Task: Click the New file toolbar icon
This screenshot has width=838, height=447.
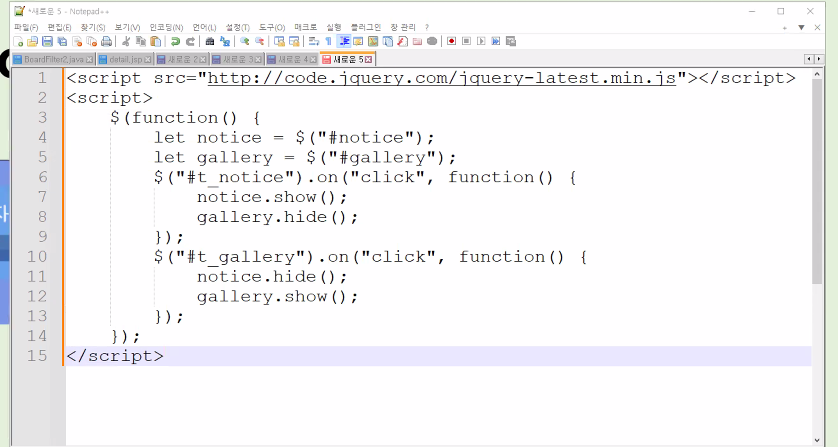Action: pyautogui.click(x=18, y=41)
